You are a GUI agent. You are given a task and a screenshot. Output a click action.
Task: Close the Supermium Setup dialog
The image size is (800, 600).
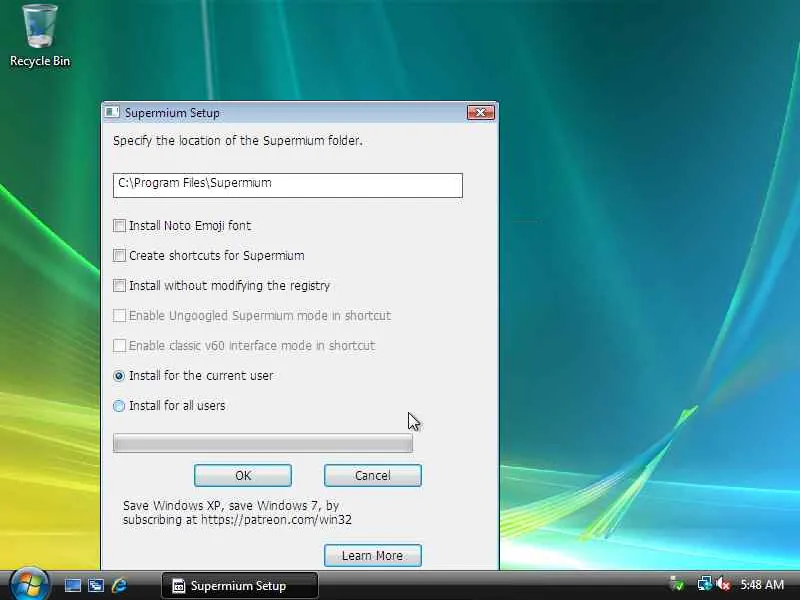click(481, 112)
